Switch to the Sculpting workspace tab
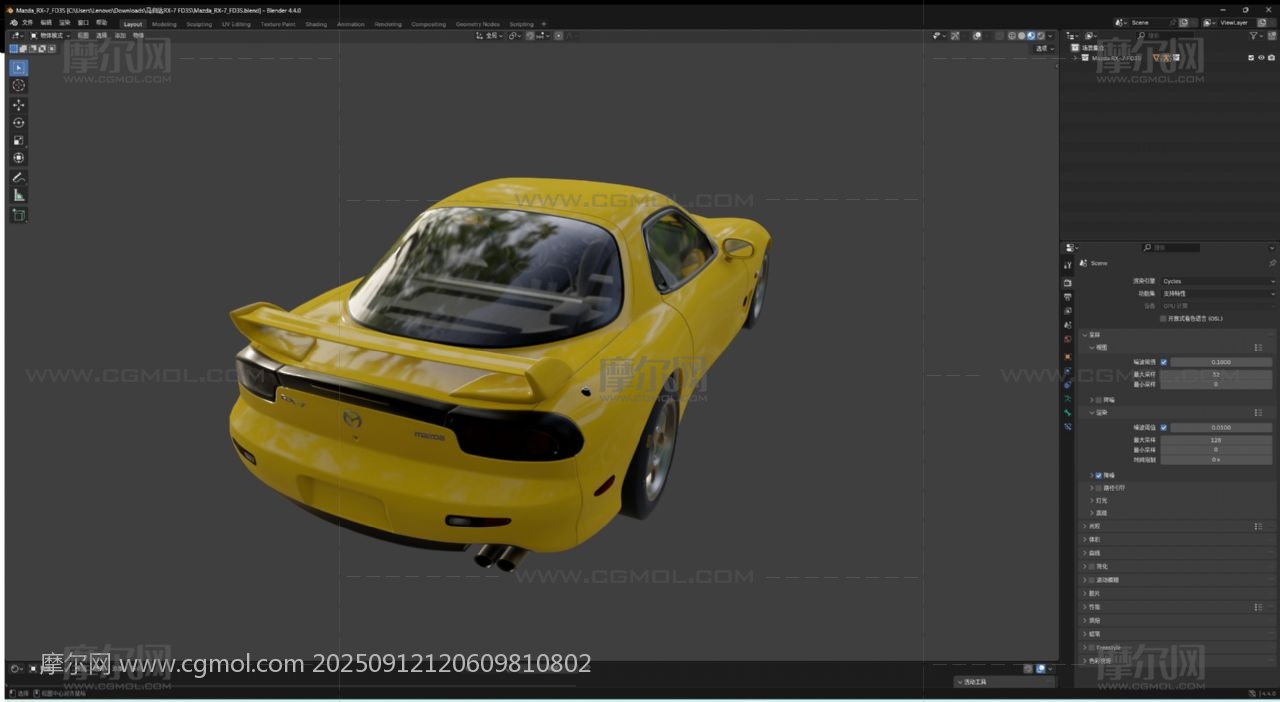This screenshot has width=1280, height=702. coord(199,24)
